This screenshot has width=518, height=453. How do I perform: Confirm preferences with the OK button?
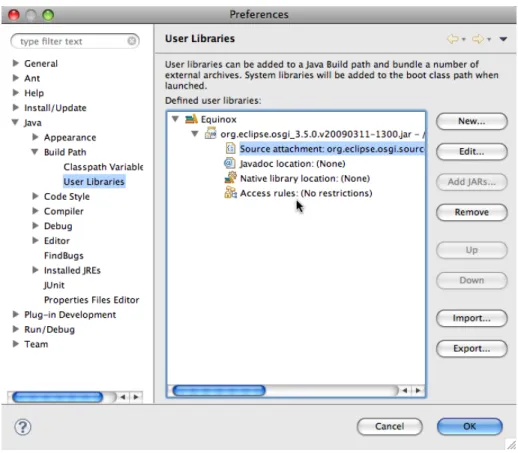469,426
